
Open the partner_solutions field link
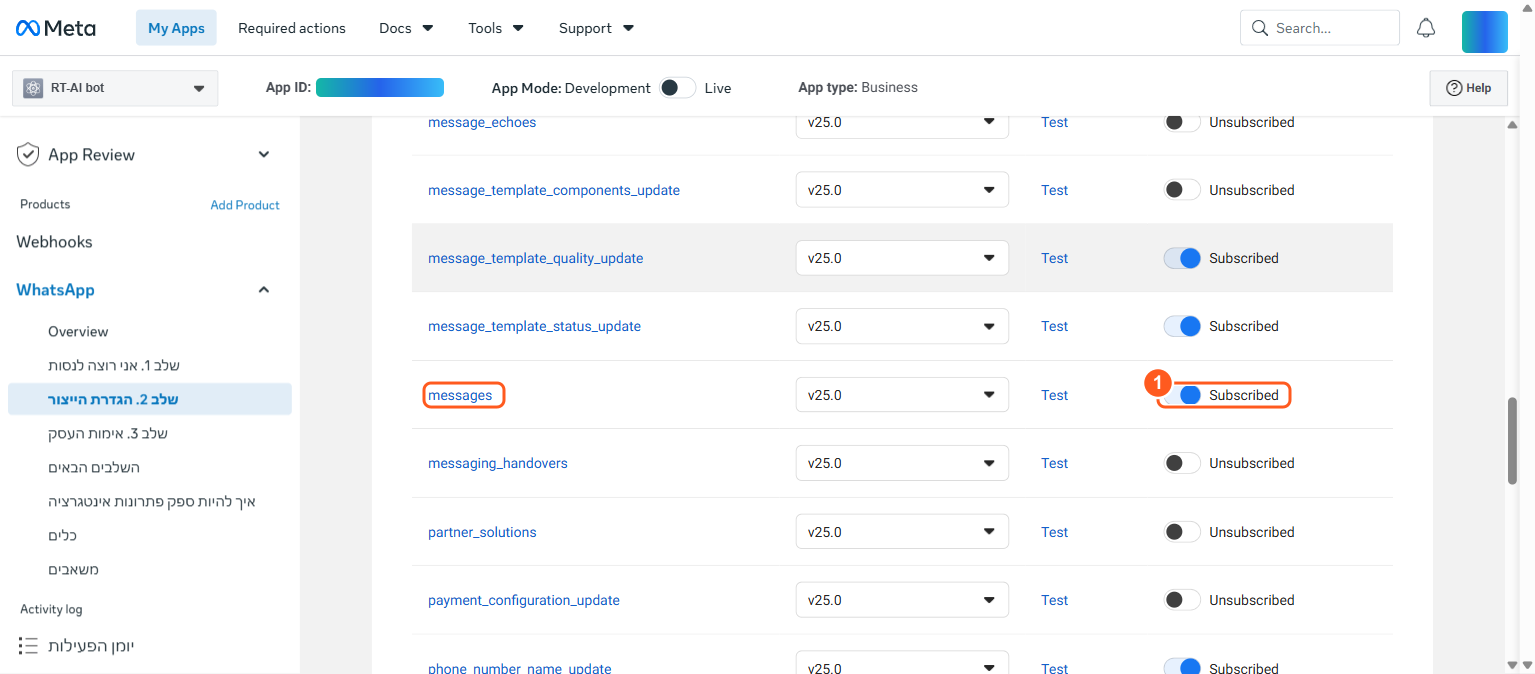click(x=482, y=532)
